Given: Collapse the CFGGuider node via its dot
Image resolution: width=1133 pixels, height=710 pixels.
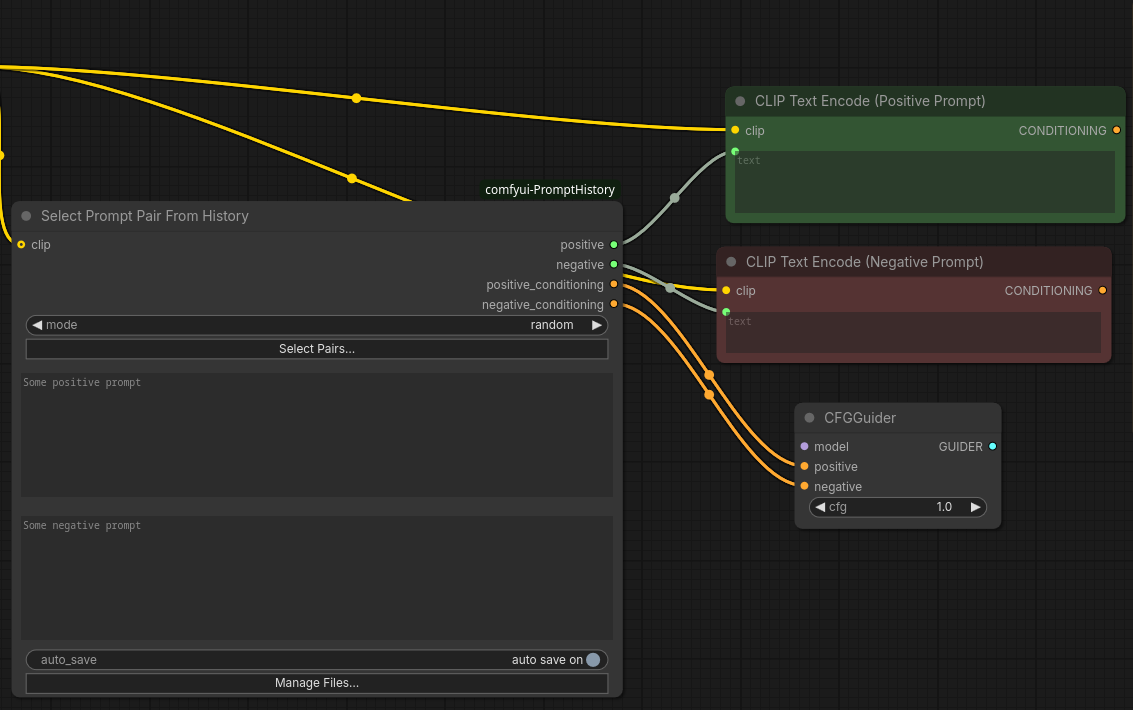Looking at the screenshot, I should coord(809,417).
